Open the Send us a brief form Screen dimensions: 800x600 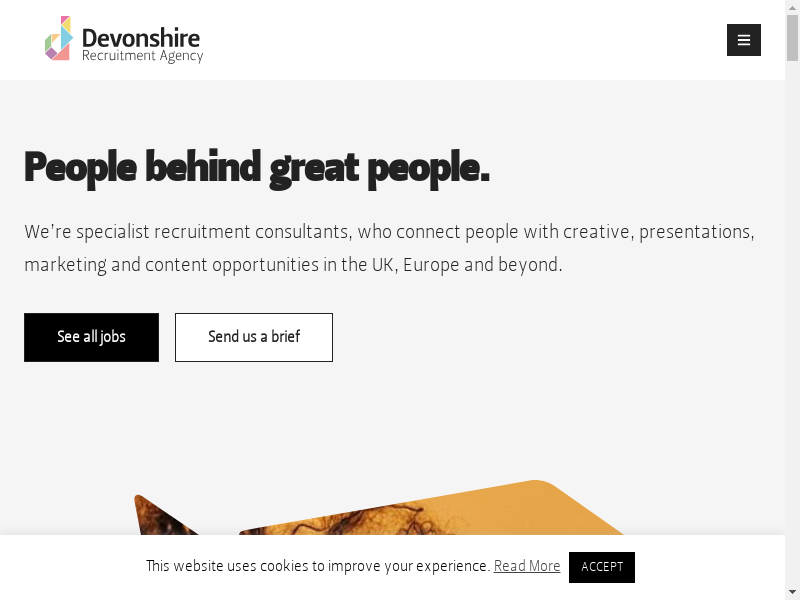254,337
